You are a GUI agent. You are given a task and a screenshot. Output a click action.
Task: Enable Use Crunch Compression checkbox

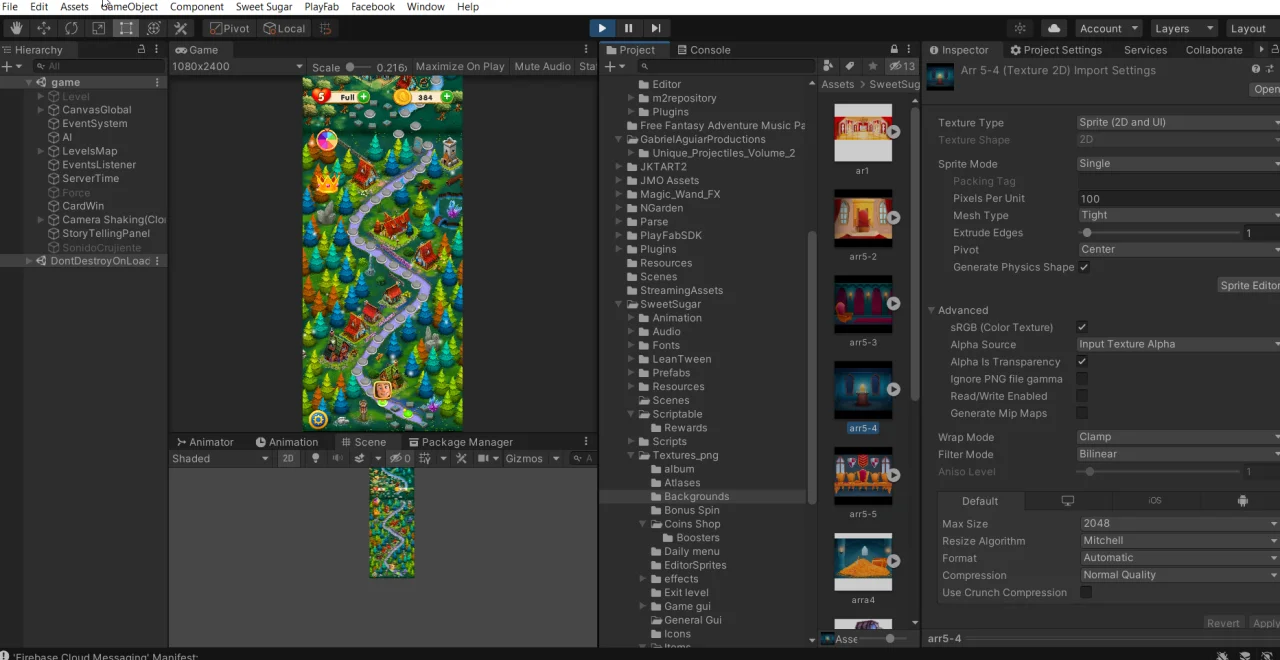[1086, 593]
